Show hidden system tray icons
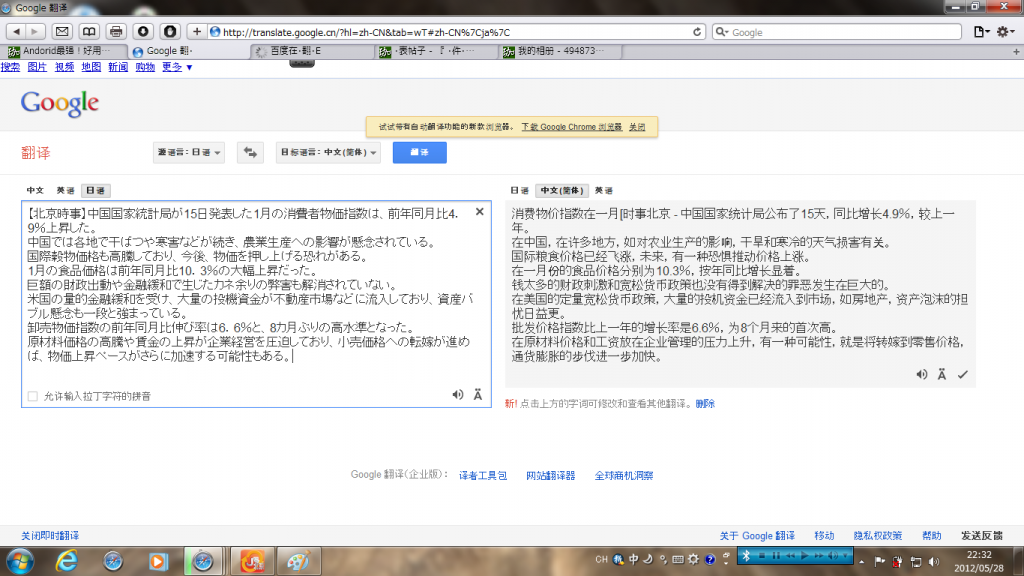Viewport: 1024px width, 576px height. [x=861, y=562]
